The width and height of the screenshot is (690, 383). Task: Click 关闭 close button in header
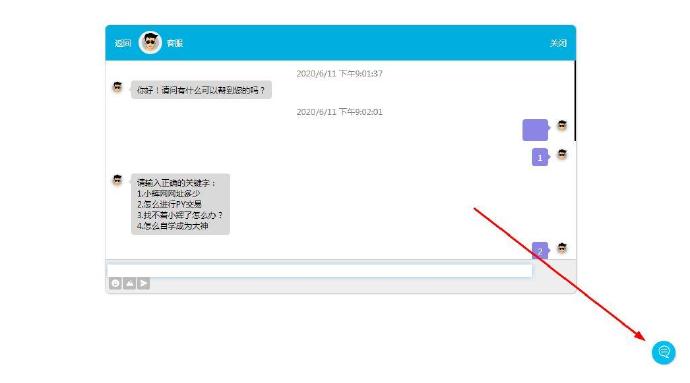[x=558, y=43]
